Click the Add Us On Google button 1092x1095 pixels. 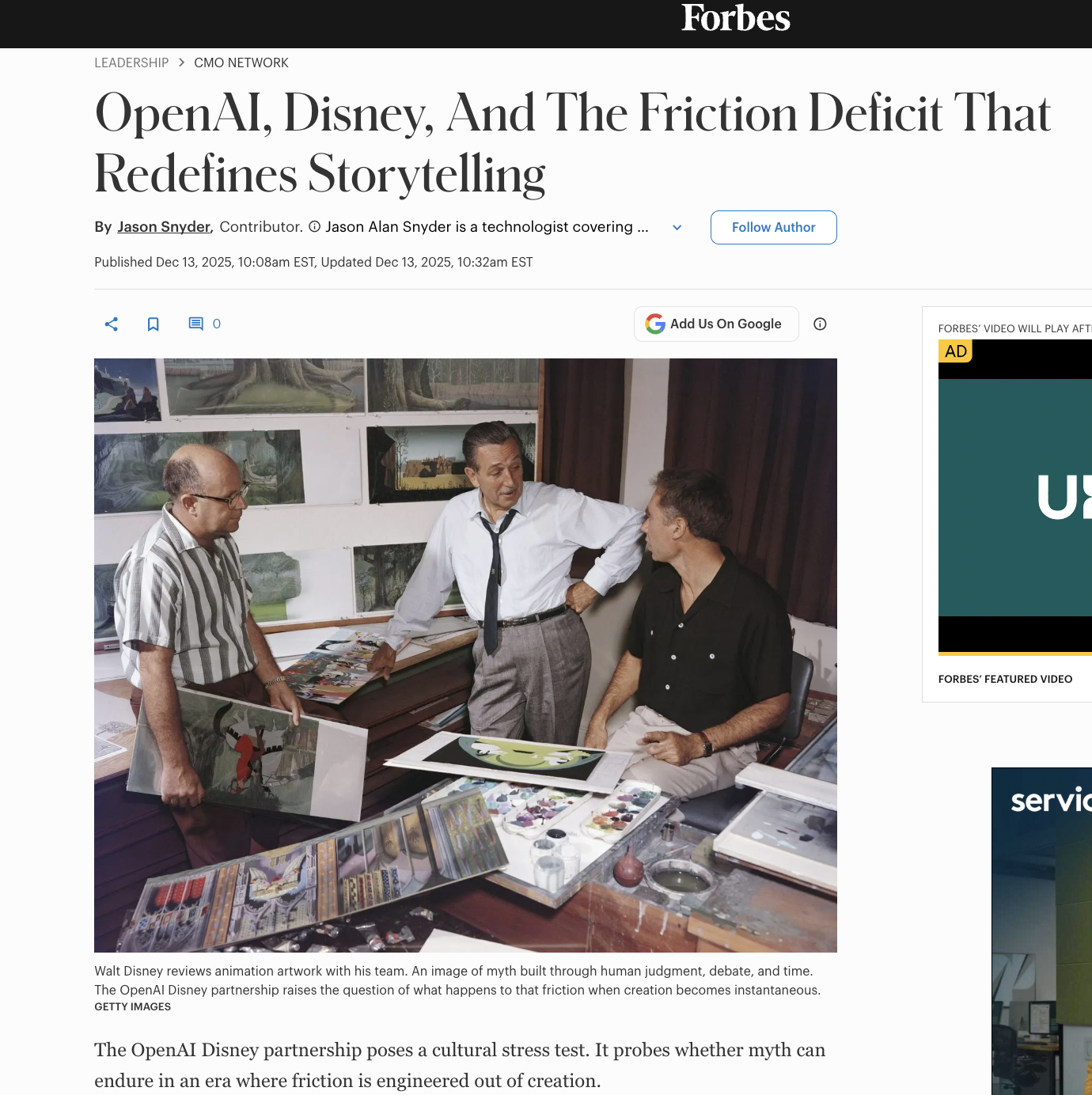[716, 324]
